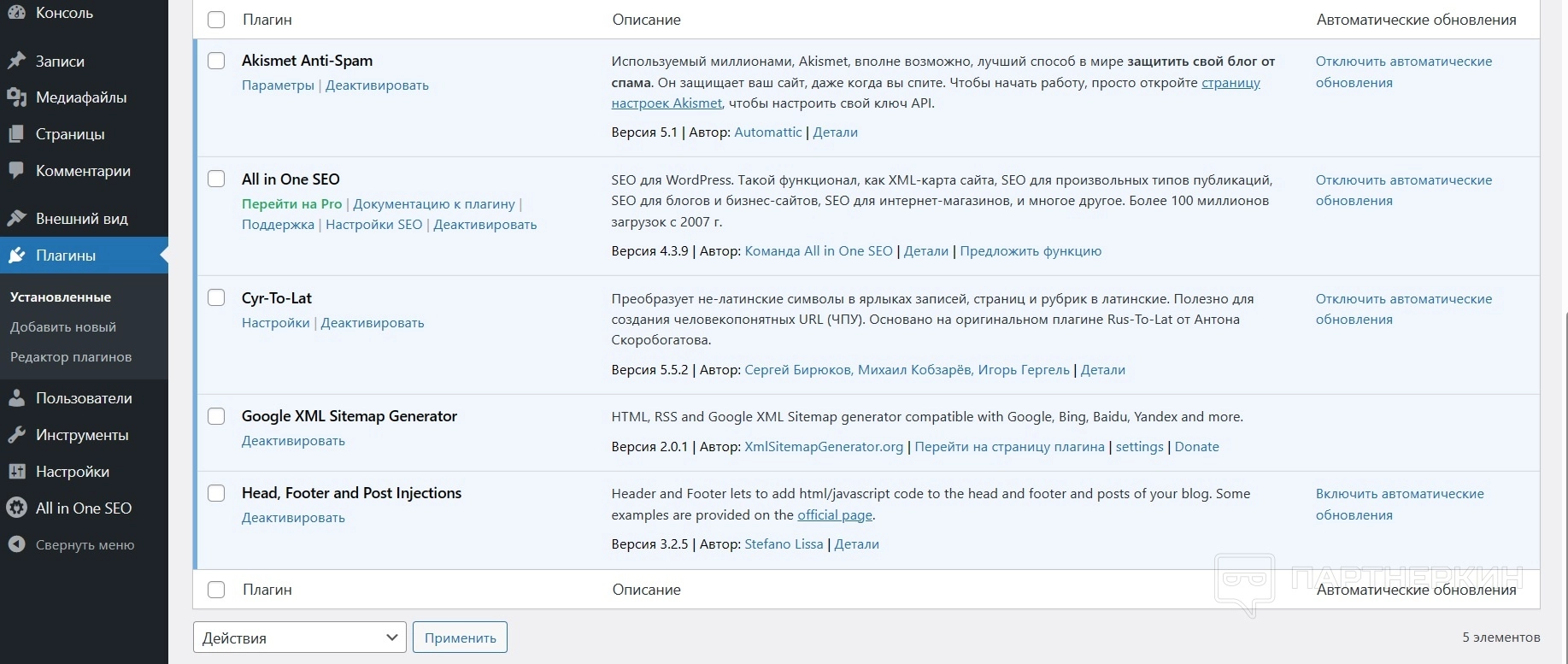Click the Страницы pages icon
Image resolution: width=1568 pixels, height=664 pixels.
click(x=16, y=134)
